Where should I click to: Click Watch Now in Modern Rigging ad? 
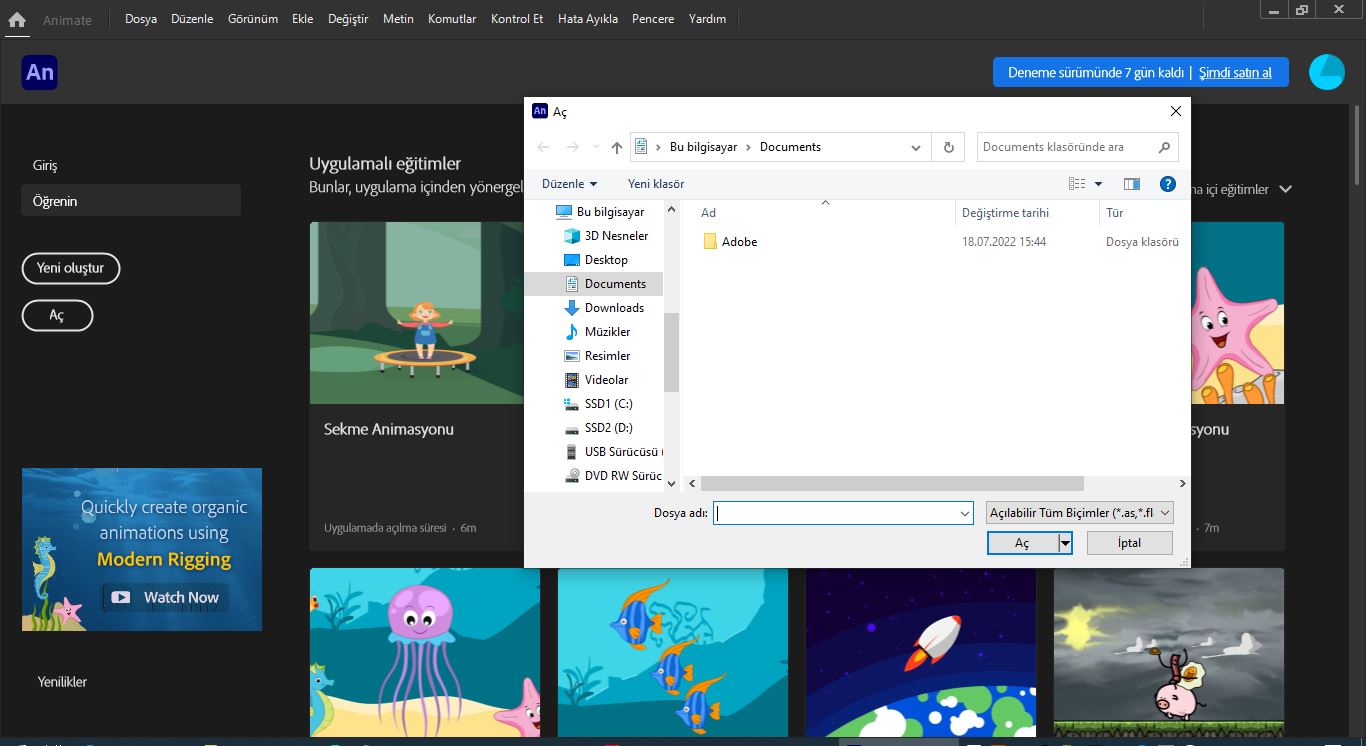(x=165, y=597)
